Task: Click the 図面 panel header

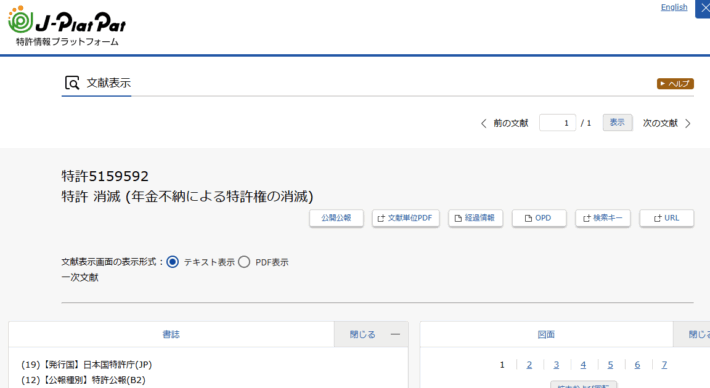Action: (x=546, y=335)
